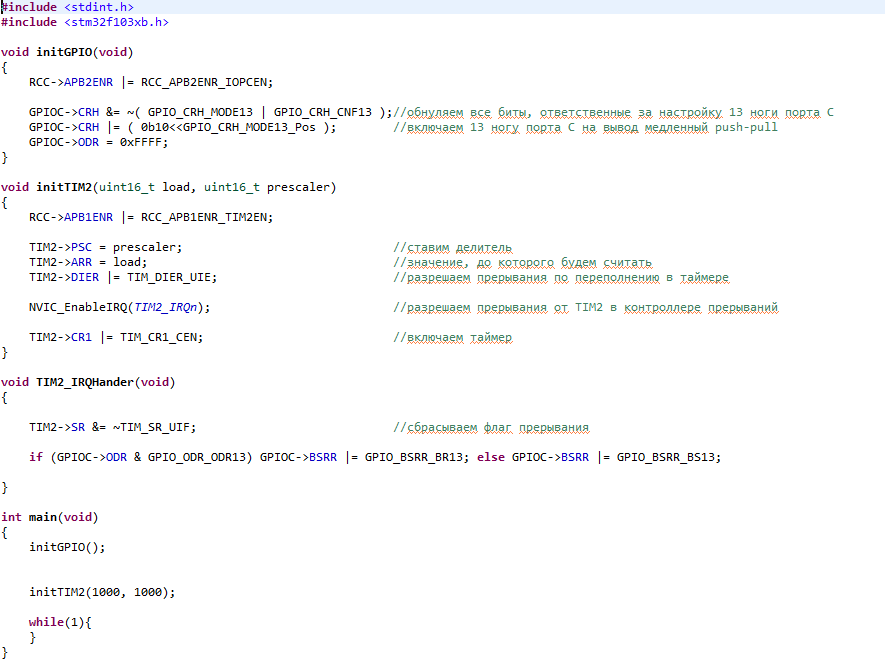
Task: Click the TIM2_IRQn argument
Action: tap(165, 307)
